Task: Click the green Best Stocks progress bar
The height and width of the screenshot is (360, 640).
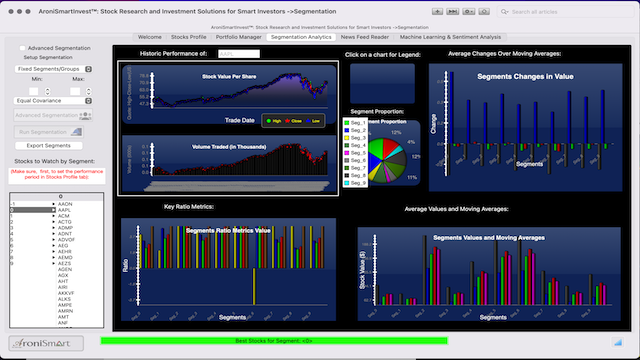Action: (274, 340)
